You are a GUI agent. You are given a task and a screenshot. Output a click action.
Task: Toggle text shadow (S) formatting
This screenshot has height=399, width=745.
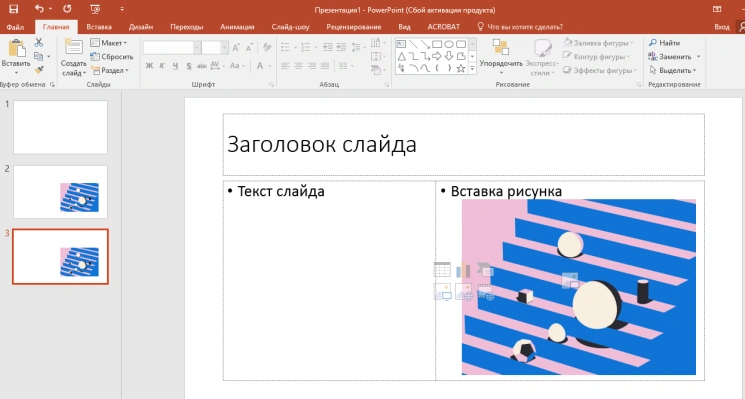[189, 66]
